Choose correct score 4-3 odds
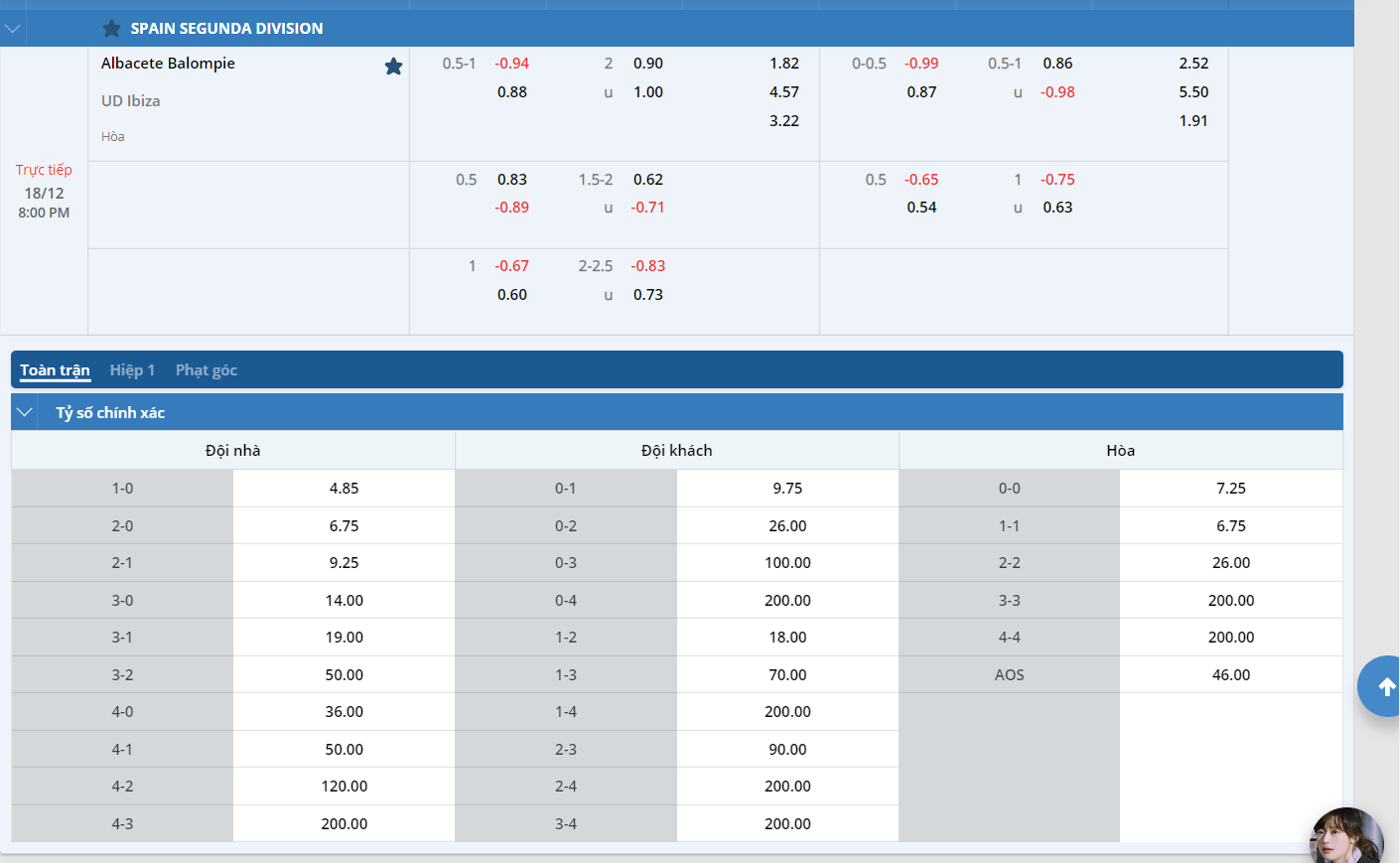 pos(344,824)
